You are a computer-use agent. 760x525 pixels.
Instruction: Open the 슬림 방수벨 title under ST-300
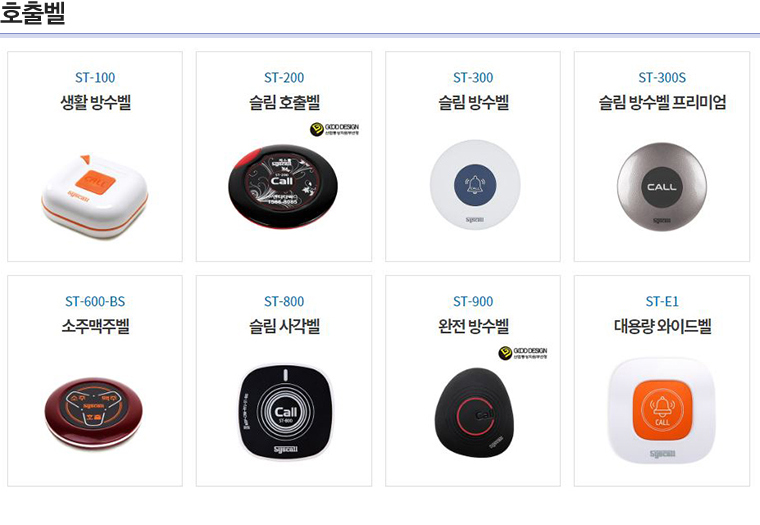473,102
